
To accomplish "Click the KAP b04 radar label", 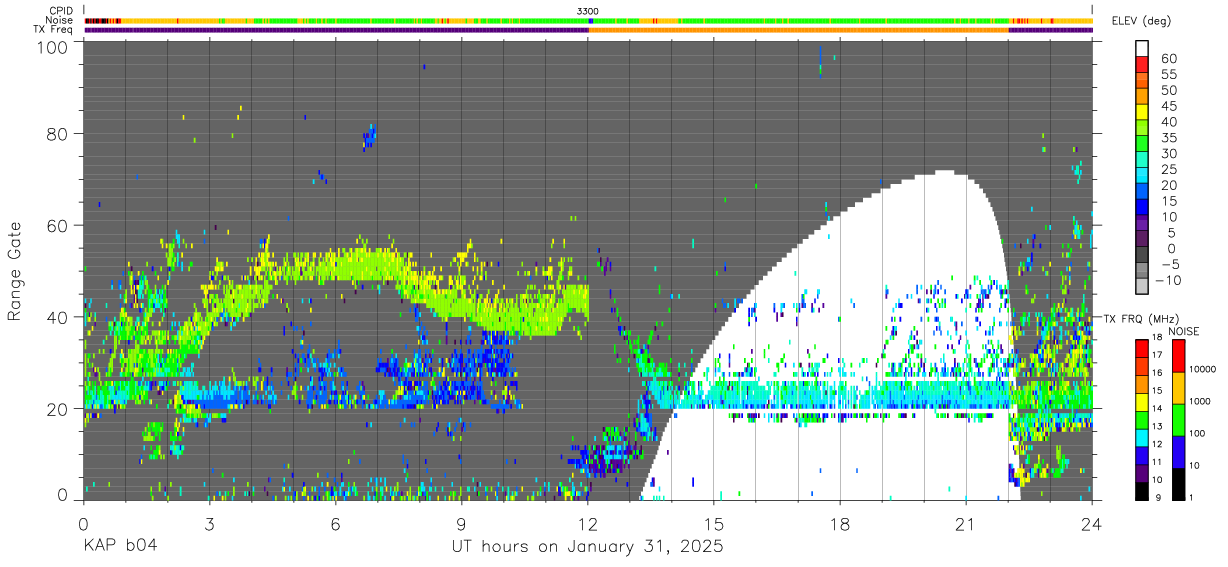I will pos(120,547).
